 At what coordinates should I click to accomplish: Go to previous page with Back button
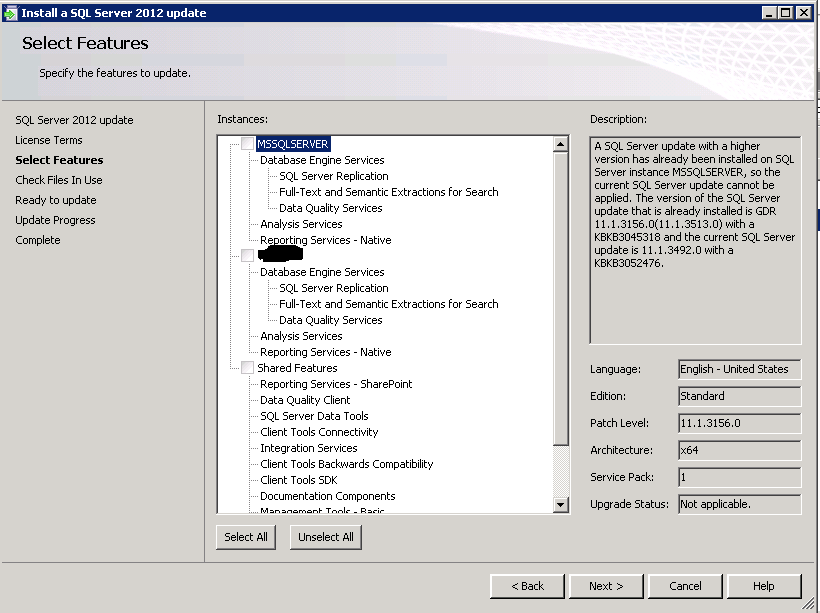(527, 586)
